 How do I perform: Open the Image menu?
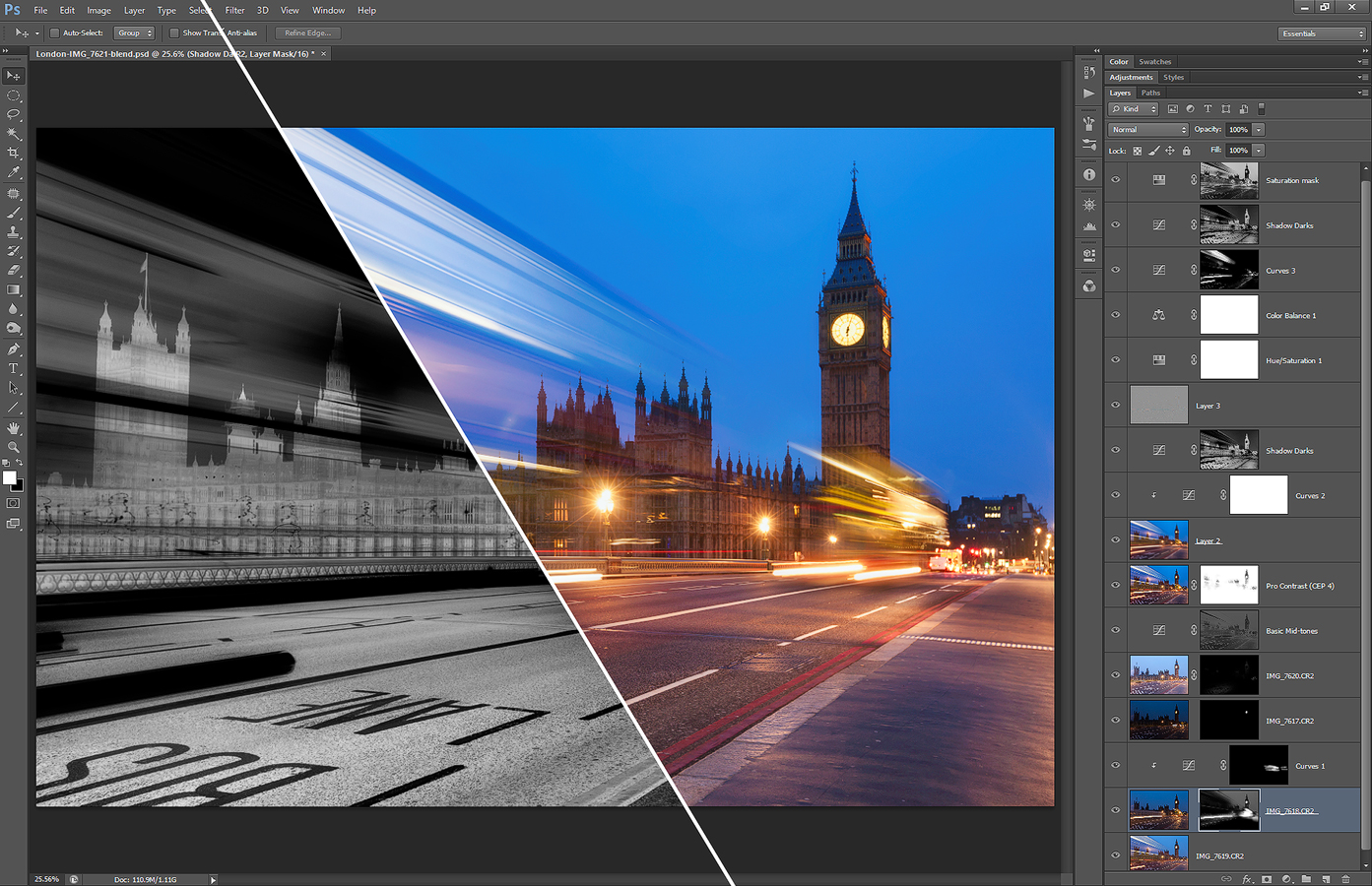pyautogui.click(x=98, y=10)
